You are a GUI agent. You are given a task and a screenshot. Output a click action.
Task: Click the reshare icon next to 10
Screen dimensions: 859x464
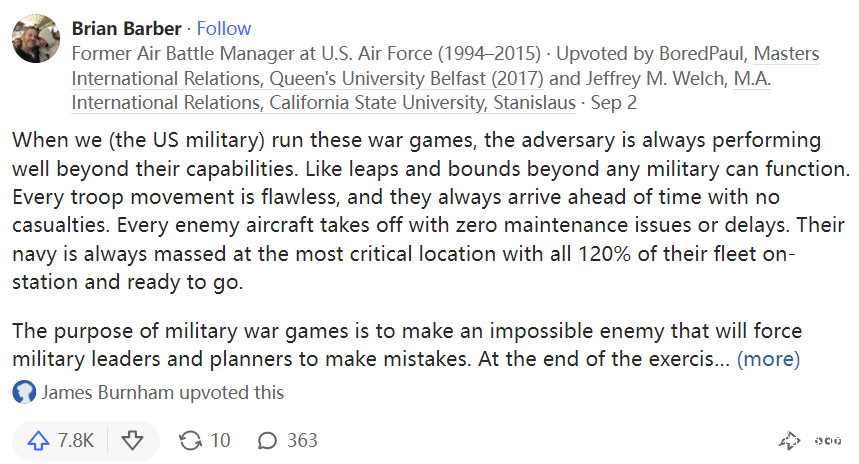(189, 440)
